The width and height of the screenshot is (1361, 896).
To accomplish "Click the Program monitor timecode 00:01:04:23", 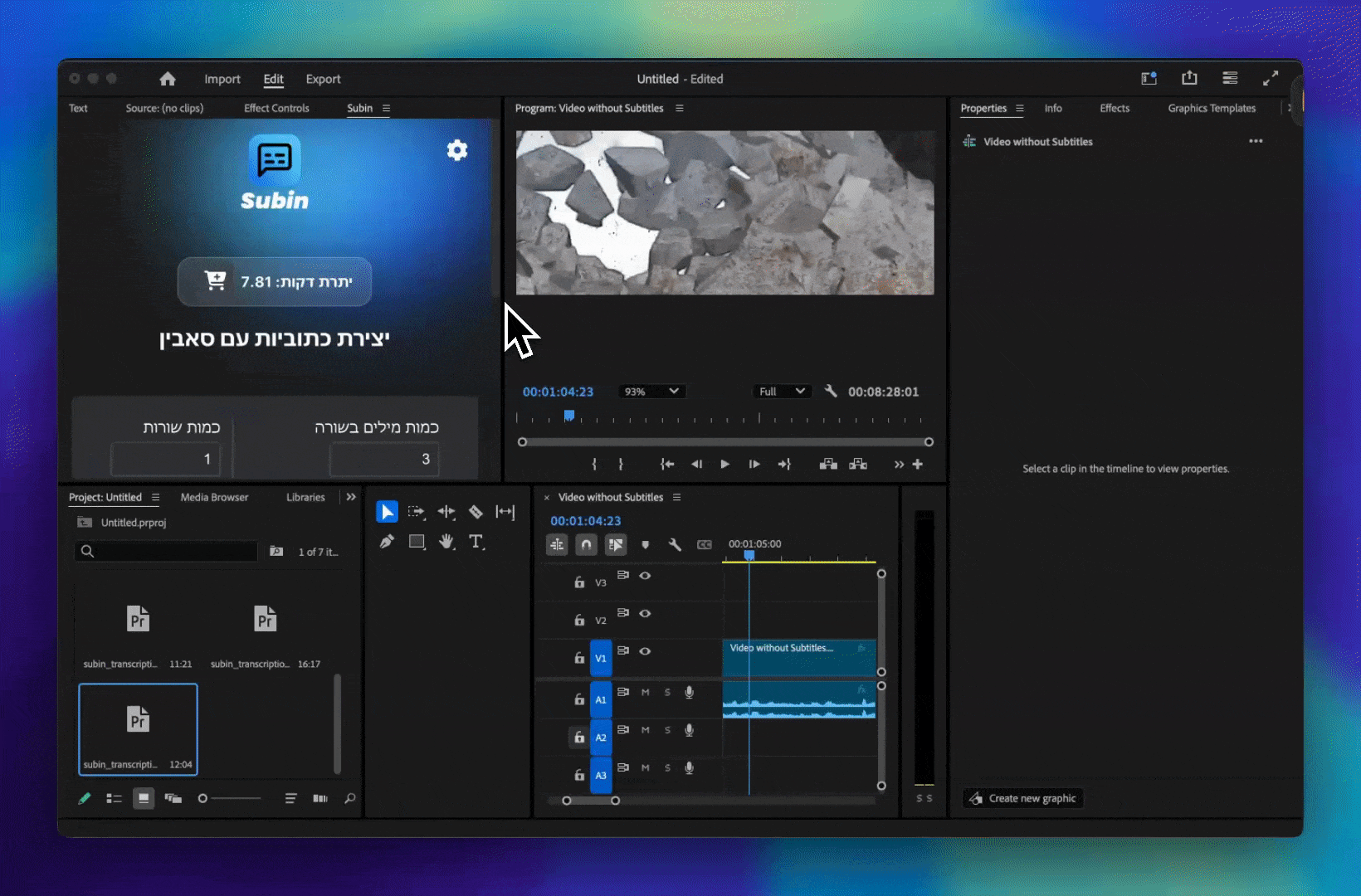I will coord(558,392).
